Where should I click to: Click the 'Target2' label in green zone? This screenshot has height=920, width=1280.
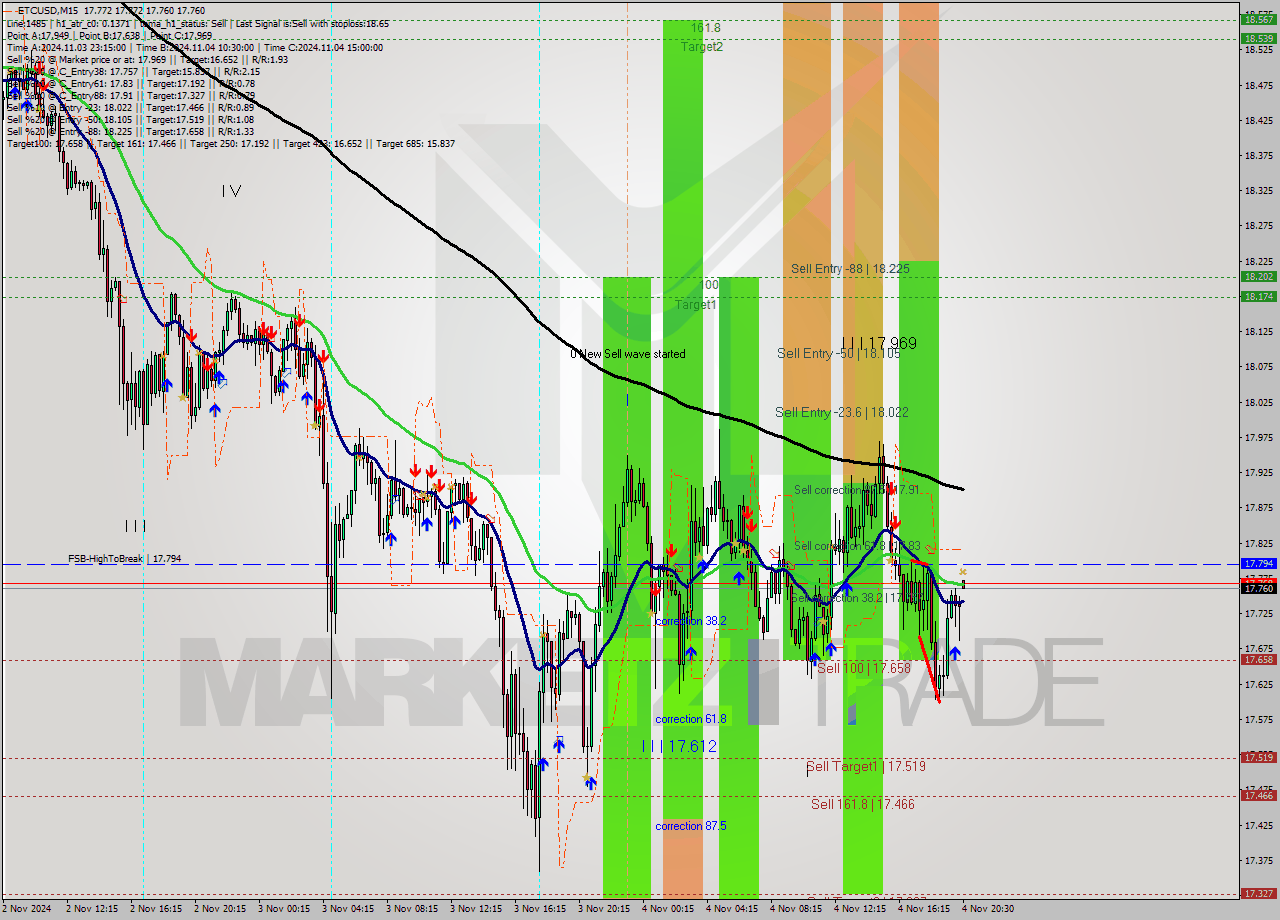tap(702, 46)
